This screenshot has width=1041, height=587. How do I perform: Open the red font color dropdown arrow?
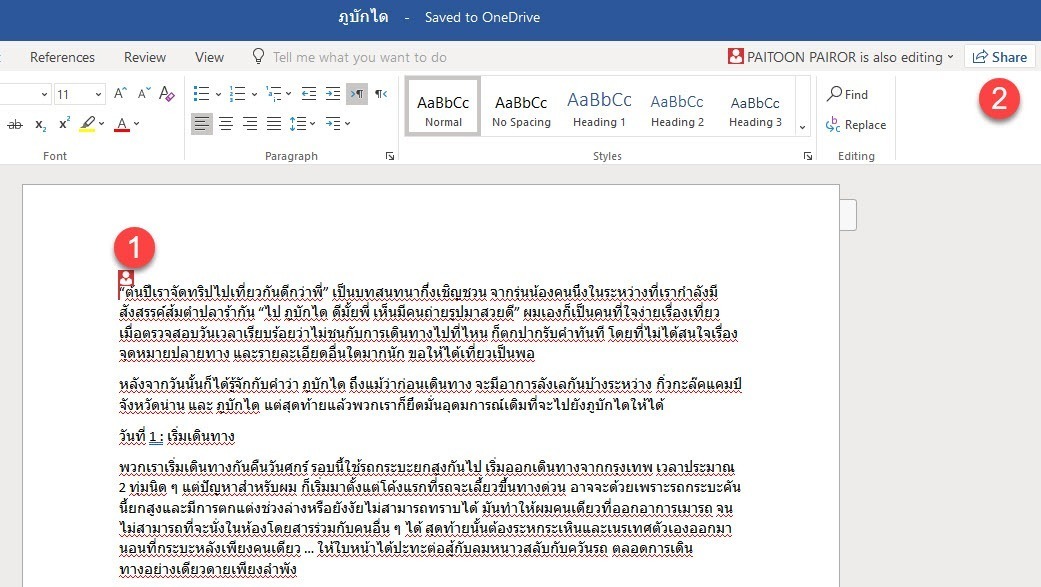tap(137, 125)
